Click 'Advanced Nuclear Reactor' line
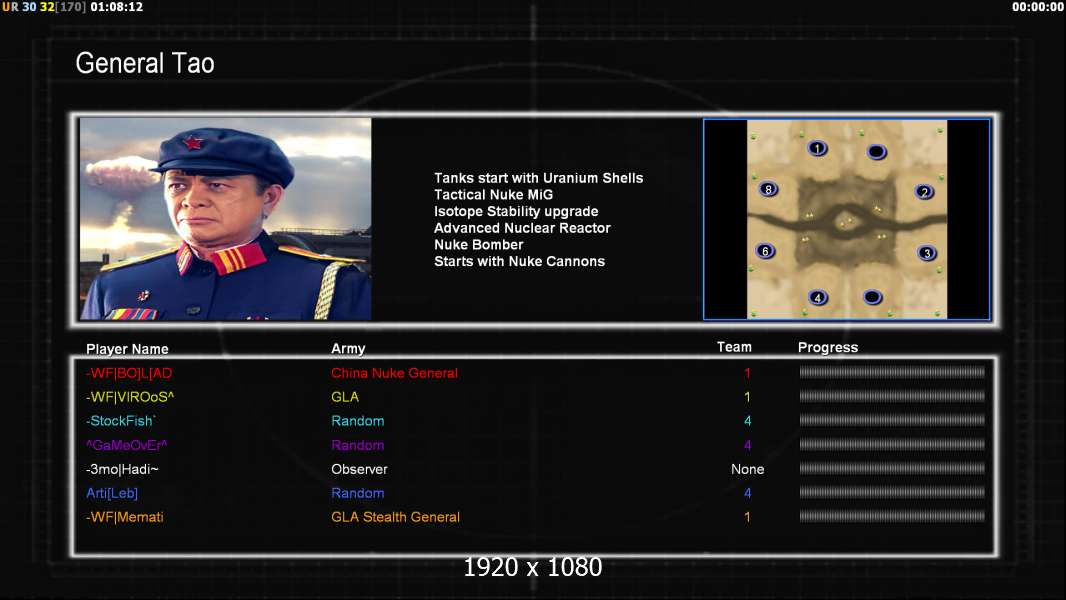Viewport: 1066px width, 600px height. 522,228
